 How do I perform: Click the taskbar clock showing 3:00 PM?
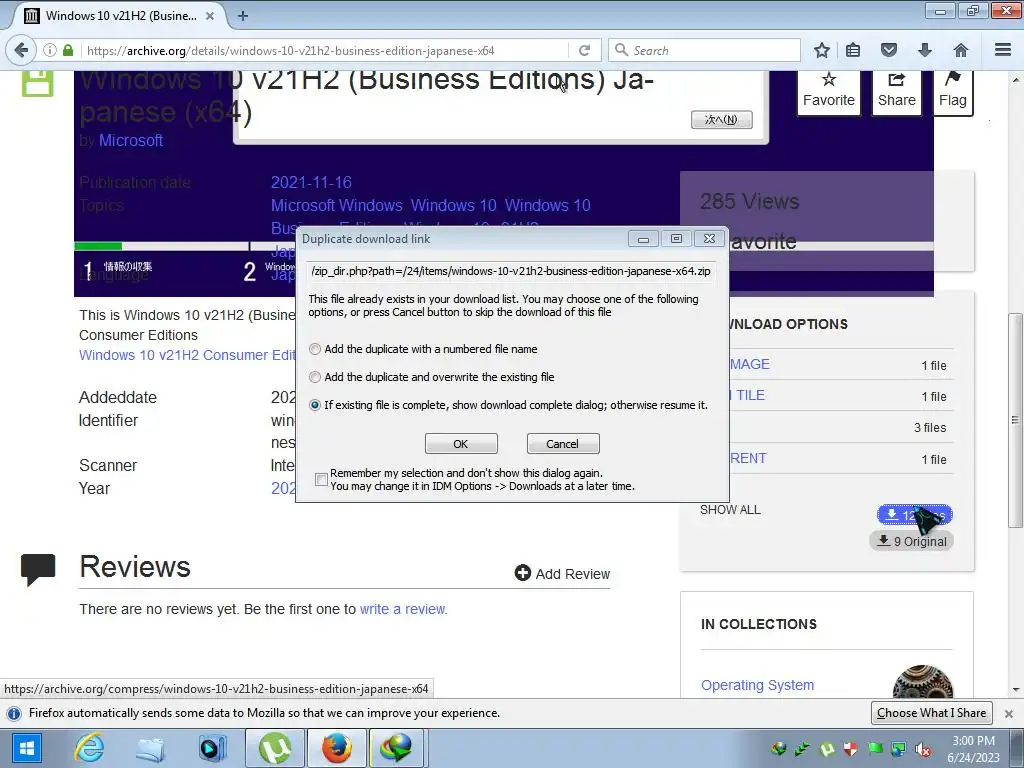[973, 749]
